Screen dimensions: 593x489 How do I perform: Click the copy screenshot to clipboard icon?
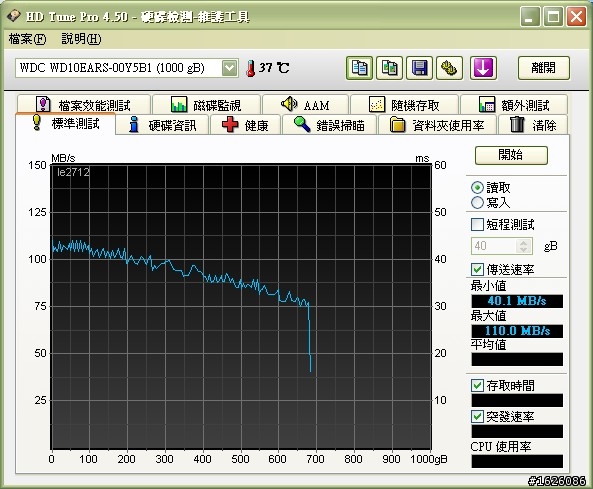coord(389,68)
